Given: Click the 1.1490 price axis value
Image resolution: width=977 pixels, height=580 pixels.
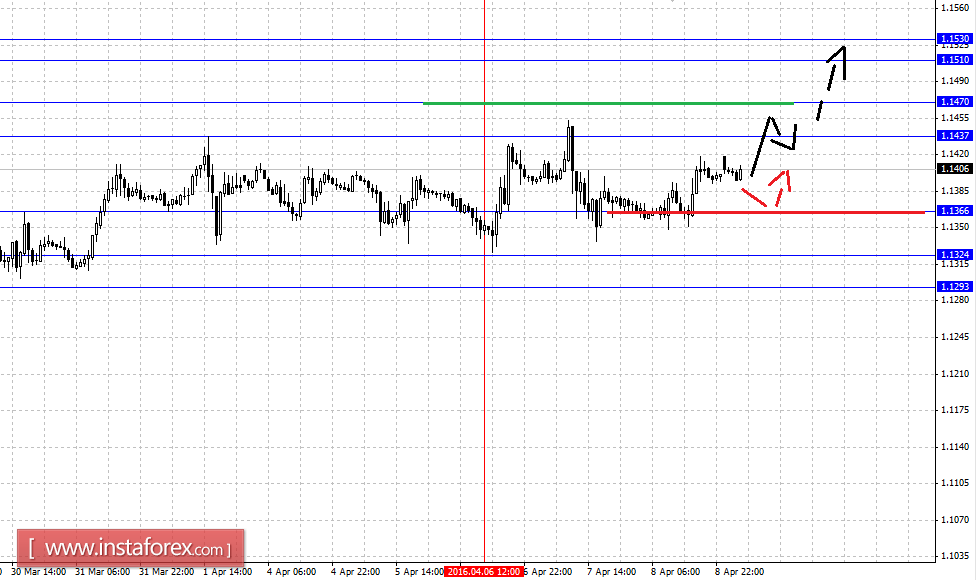Looking at the screenshot, I should tap(955, 81).
